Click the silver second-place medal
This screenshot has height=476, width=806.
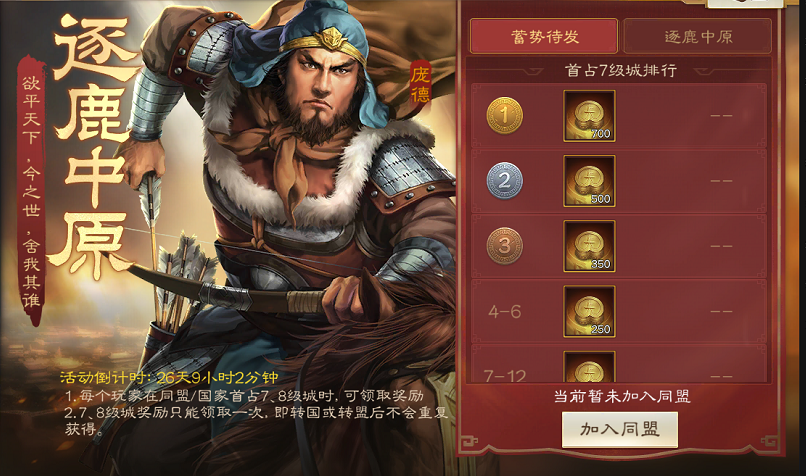pyautogui.click(x=504, y=181)
